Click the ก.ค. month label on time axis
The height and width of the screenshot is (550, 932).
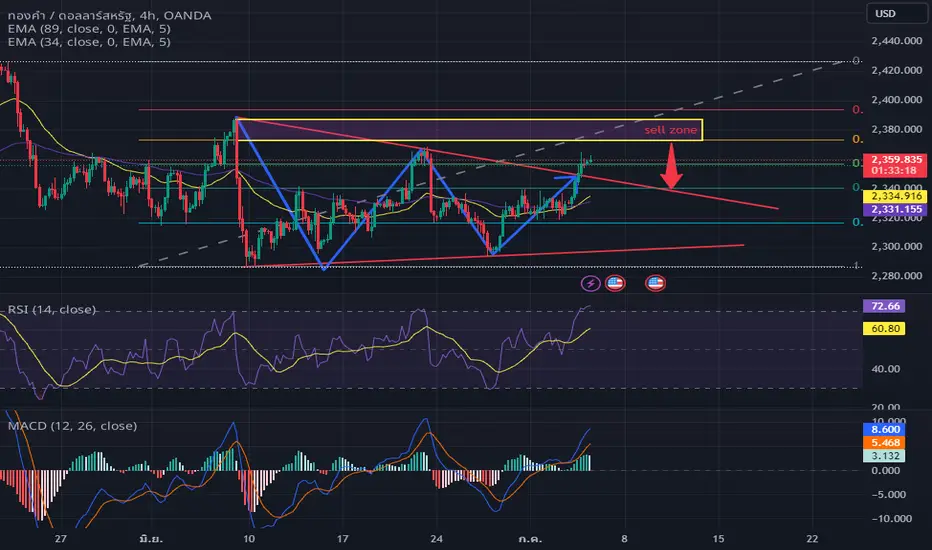(x=530, y=539)
